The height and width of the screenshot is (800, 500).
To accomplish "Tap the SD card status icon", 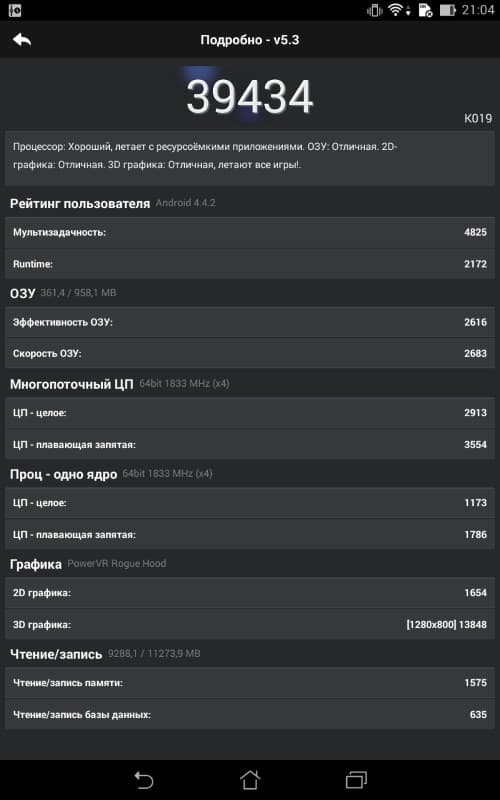I will (425, 10).
